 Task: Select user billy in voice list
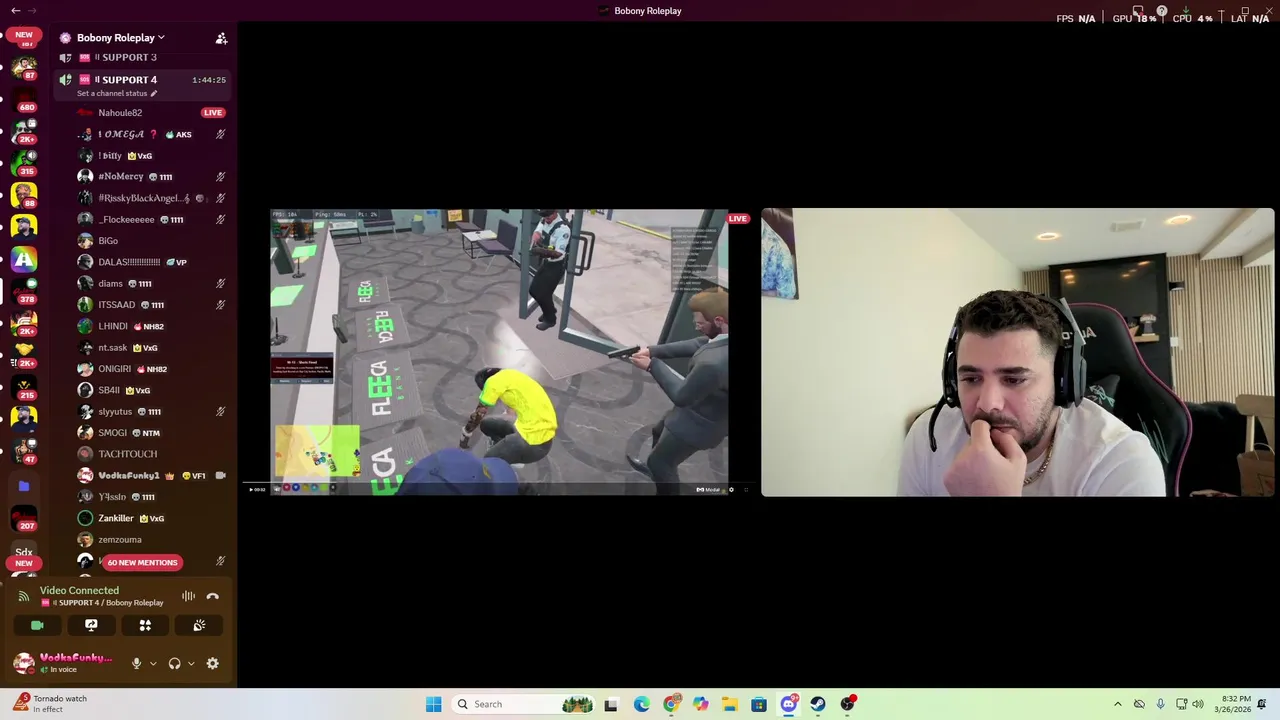coord(150,156)
